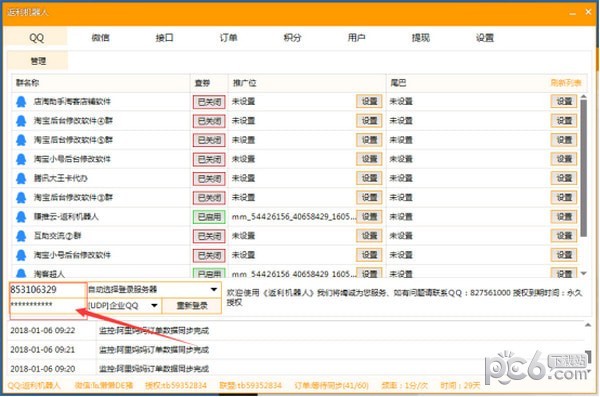
Task: Click the 重新登录 button
Action: point(192,306)
